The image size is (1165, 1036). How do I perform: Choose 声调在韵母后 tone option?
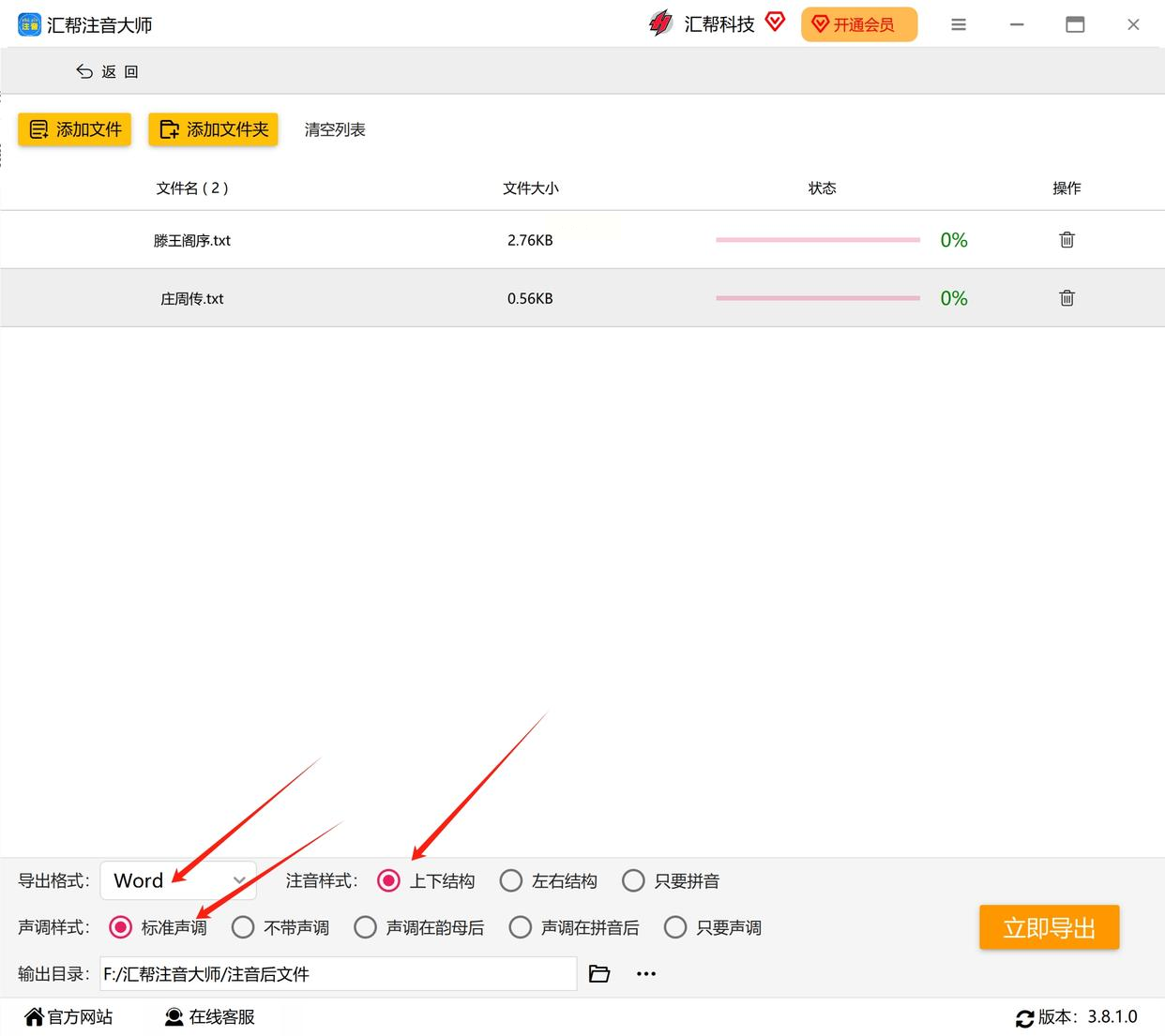419,927
